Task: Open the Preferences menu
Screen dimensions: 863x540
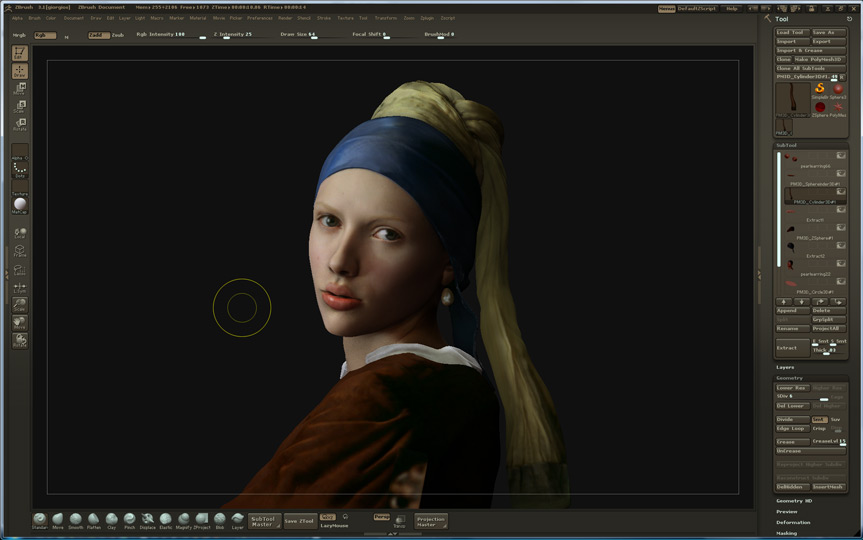Action: tap(260, 18)
